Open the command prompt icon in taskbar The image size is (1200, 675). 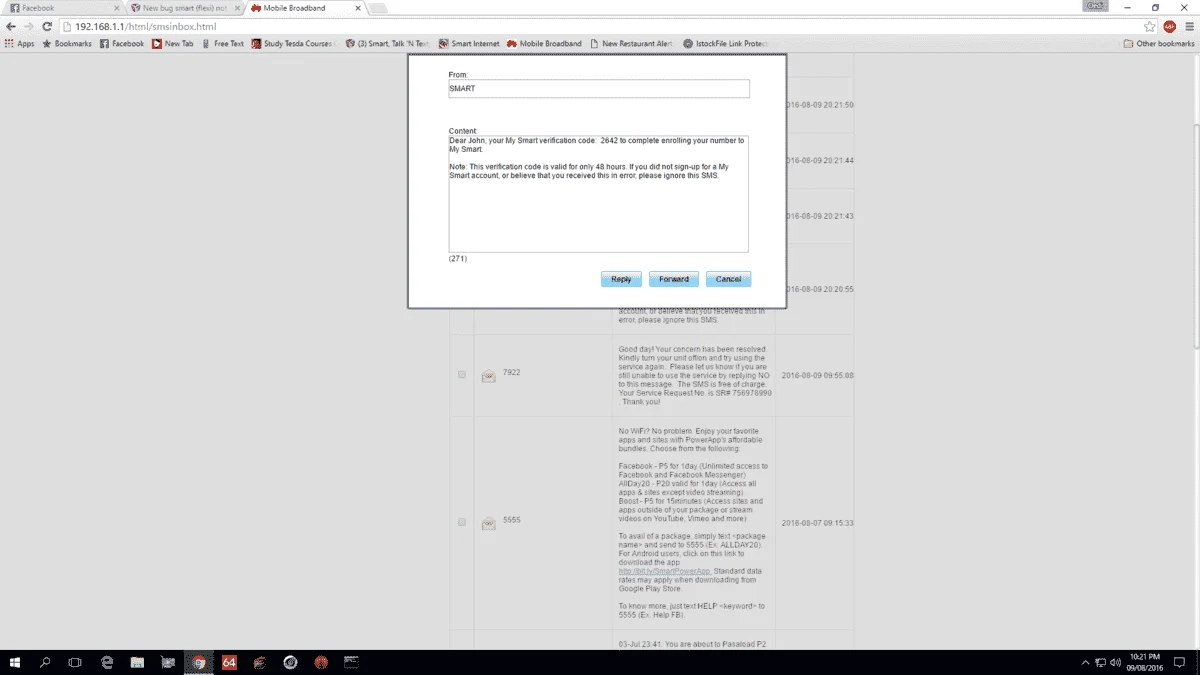click(351, 662)
